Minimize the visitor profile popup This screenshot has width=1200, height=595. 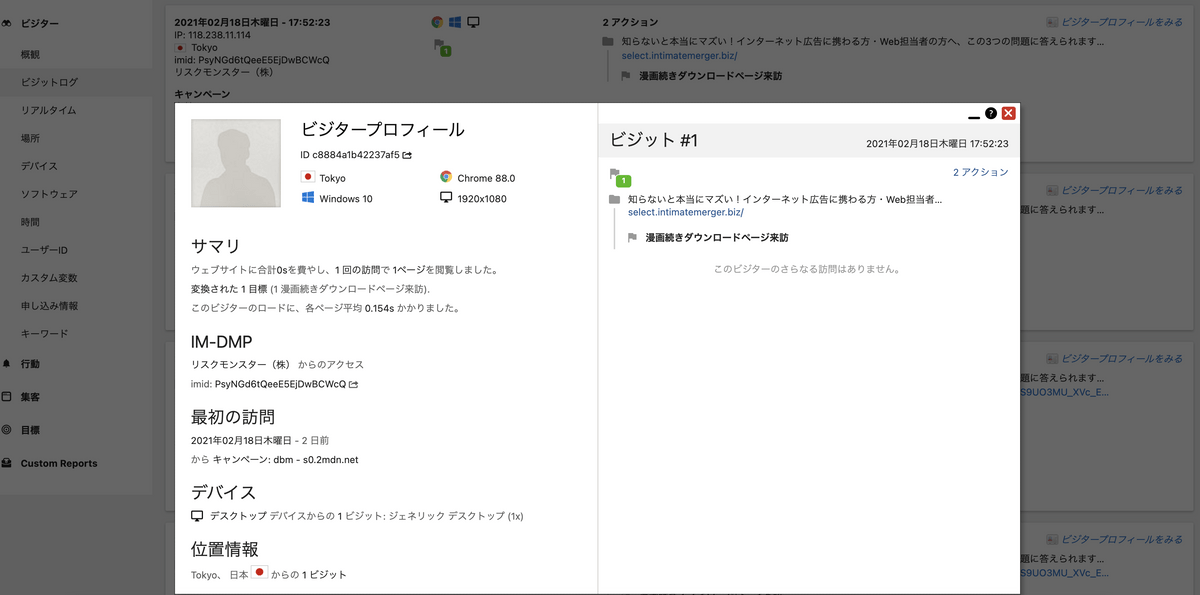tap(974, 116)
